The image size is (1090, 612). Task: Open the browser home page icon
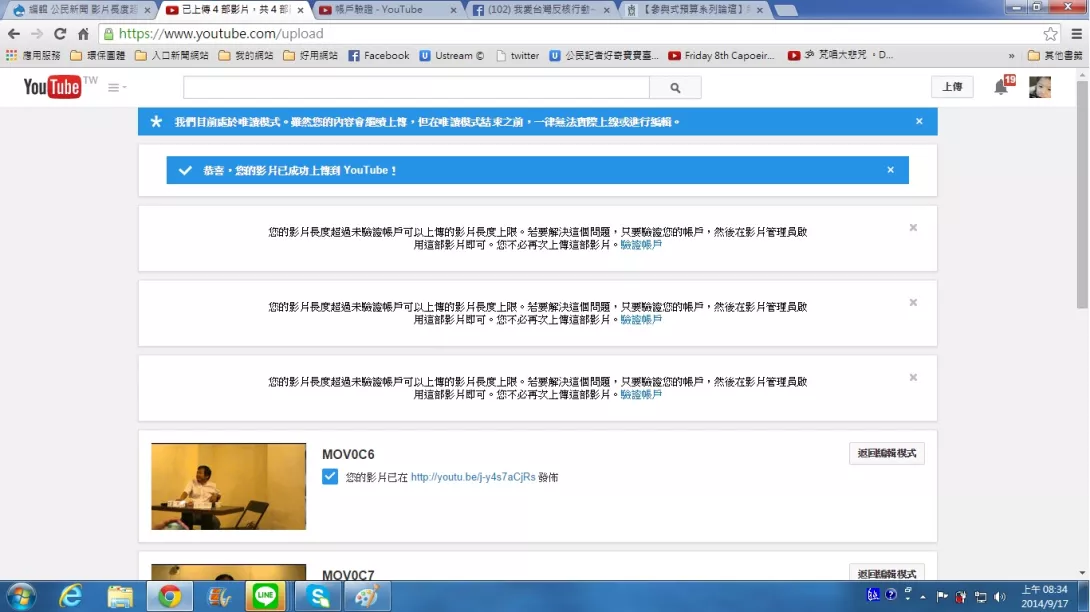coord(83,33)
